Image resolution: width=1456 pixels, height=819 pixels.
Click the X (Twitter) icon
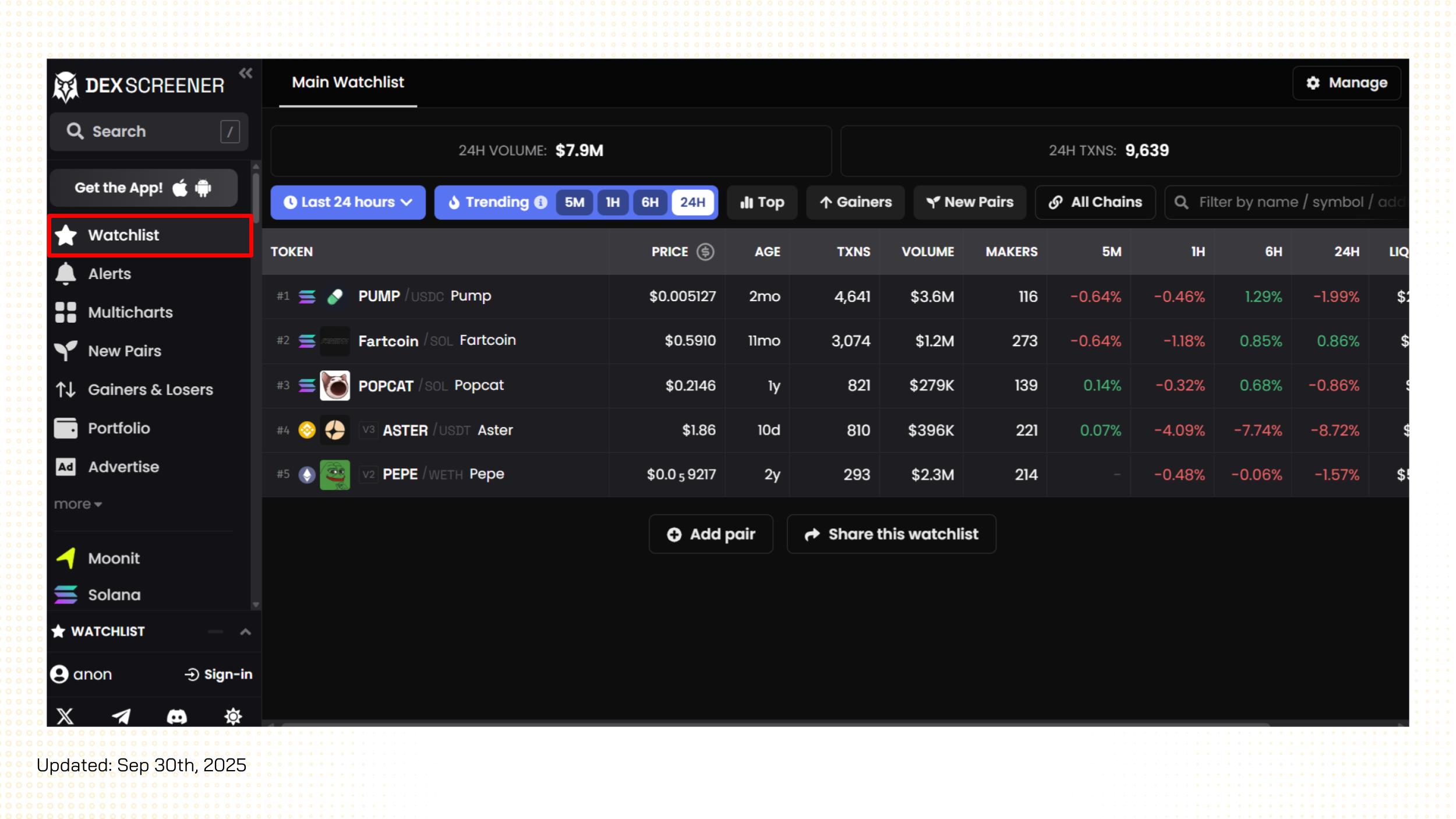pos(65,716)
